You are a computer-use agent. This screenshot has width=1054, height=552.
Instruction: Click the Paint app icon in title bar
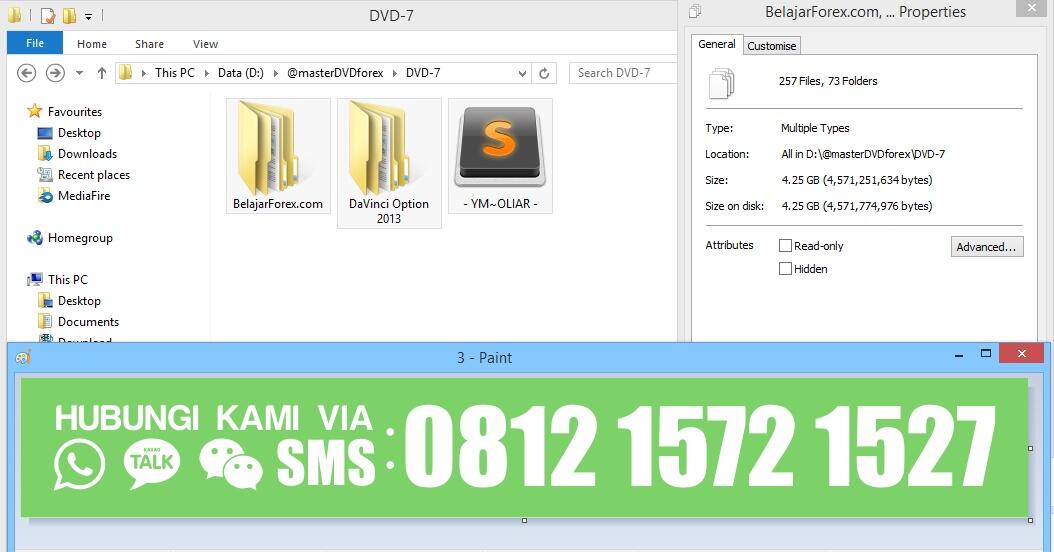tap(23, 357)
